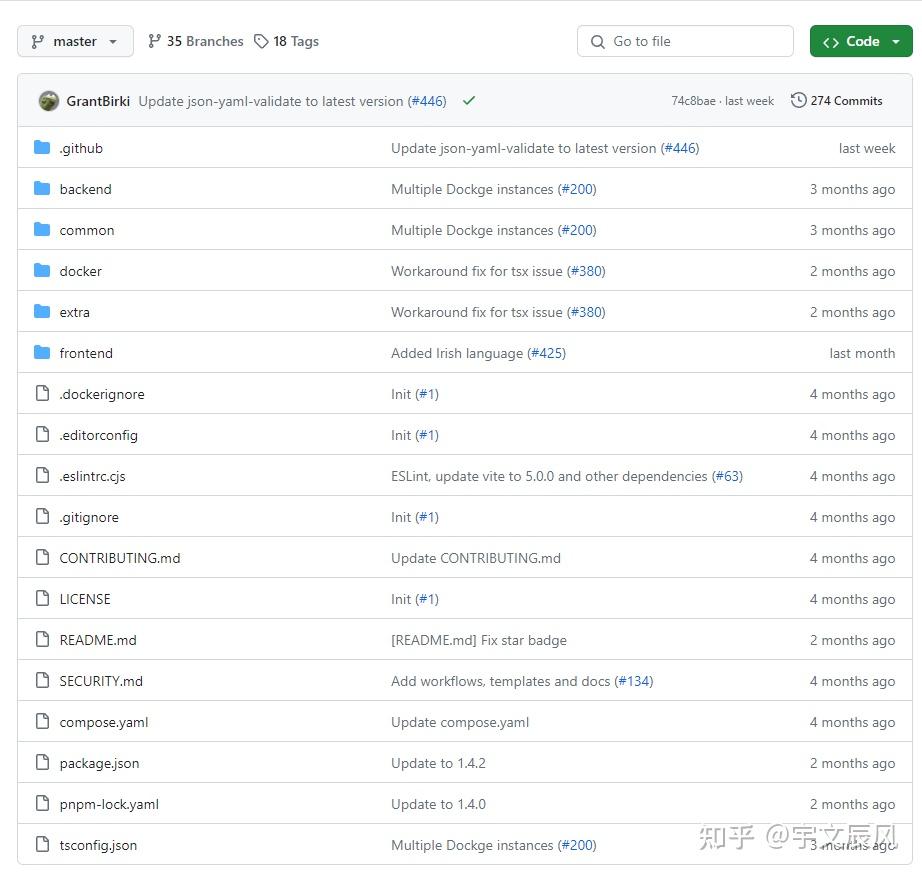Open the .github folder icon
The image size is (922, 874).
tap(40, 147)
